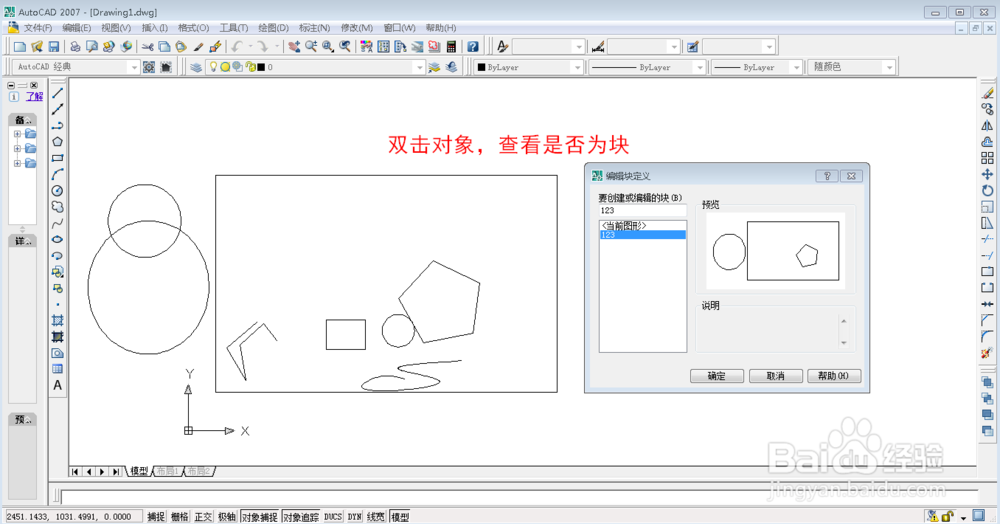
Task: Open the ByLayer lineweight dropdown
Action: pyautogui.click(x=796, y=67)
